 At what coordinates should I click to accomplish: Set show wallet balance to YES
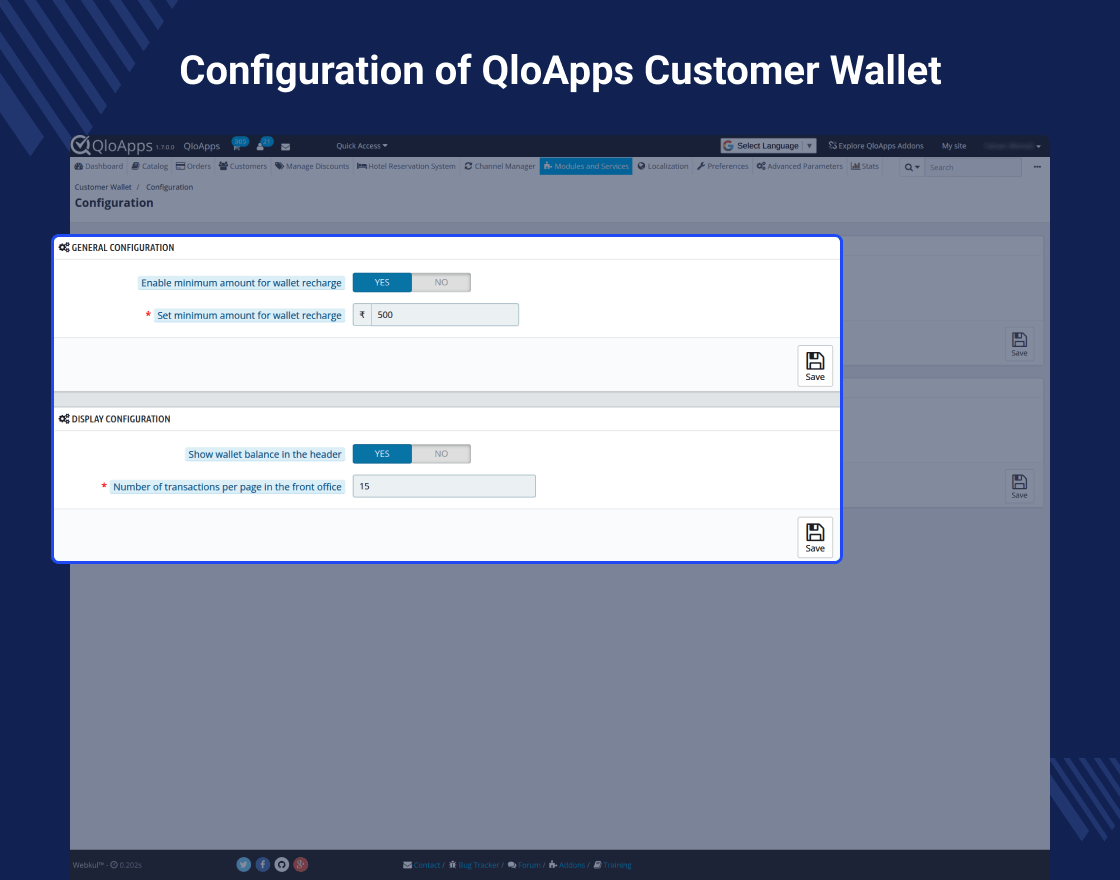coord(382,454)
